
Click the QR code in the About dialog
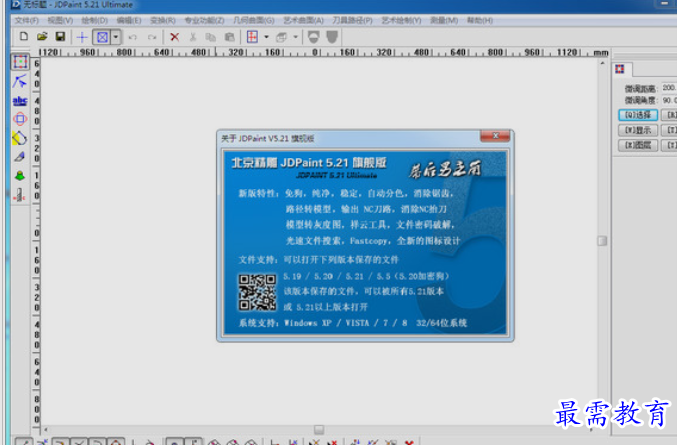(257, 292)
